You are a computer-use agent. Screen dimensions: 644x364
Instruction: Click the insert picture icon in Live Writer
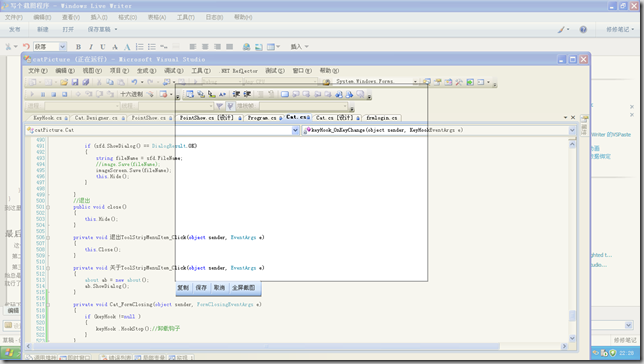259,47
